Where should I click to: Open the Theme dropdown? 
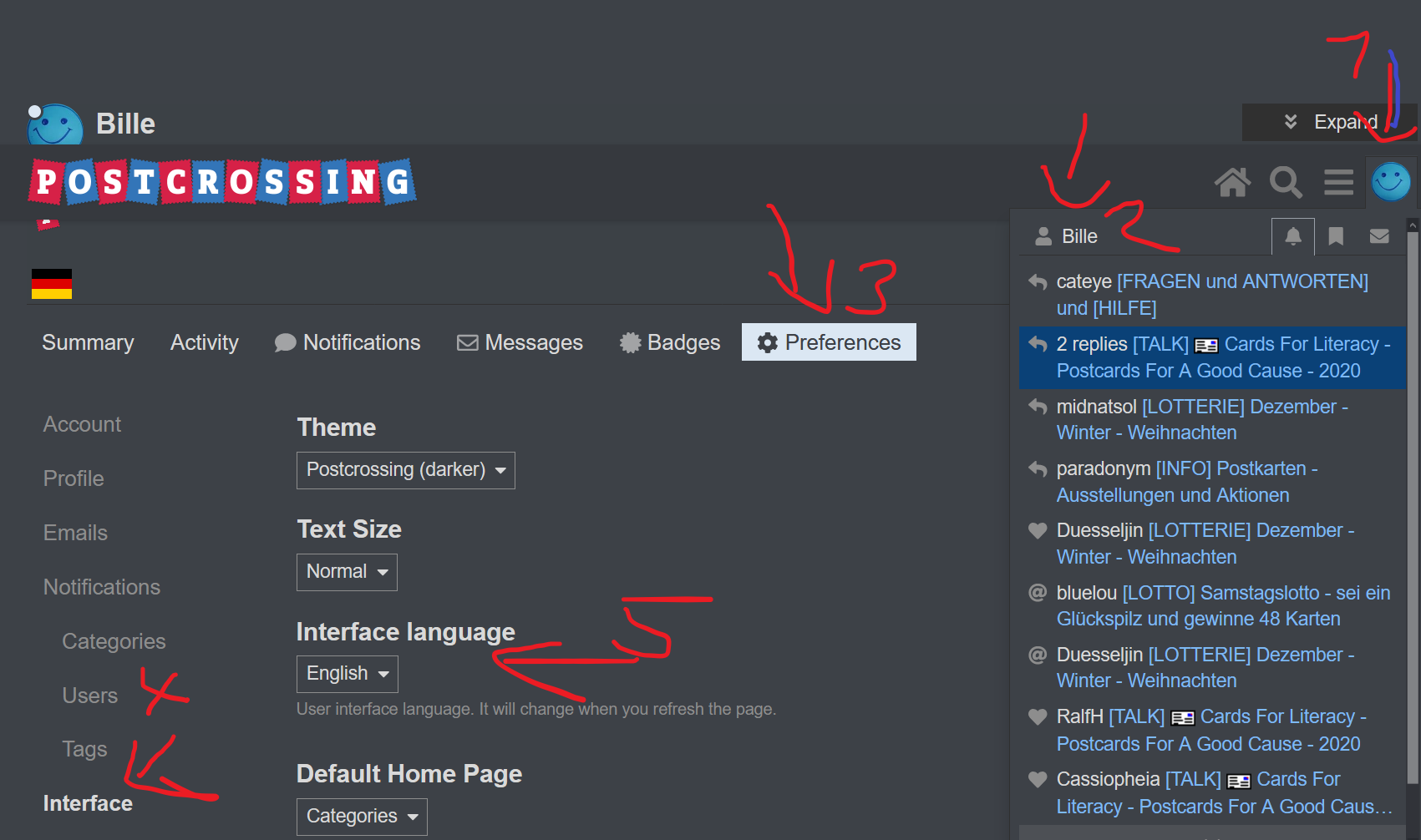click(405, 470)
